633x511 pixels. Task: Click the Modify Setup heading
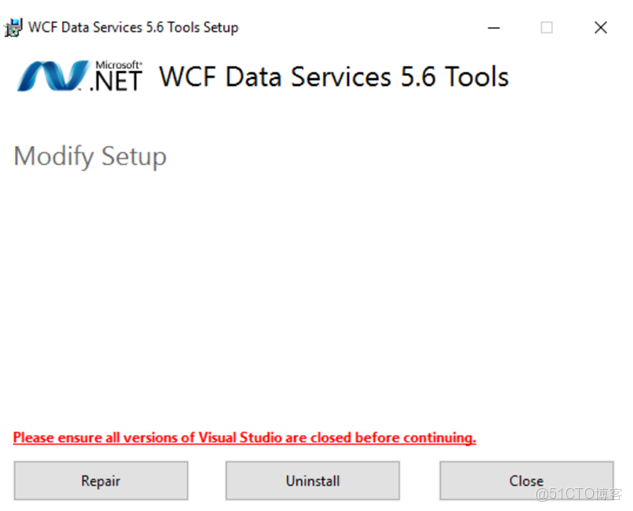90,156
